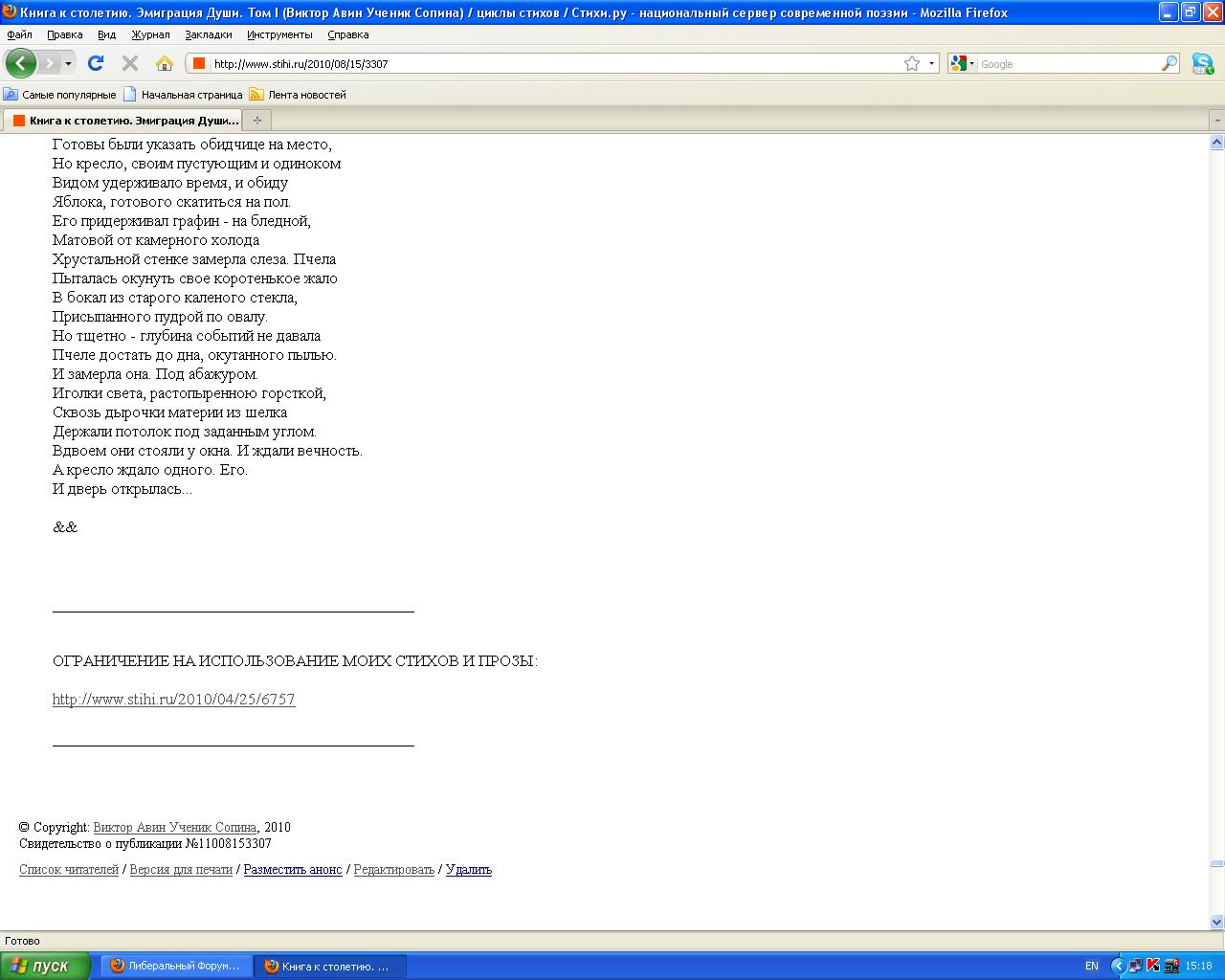The width and height of the screenshot is (1225, 980).
Task: Click the vertical scrollbar thumb
Action: click(1216, 863)
